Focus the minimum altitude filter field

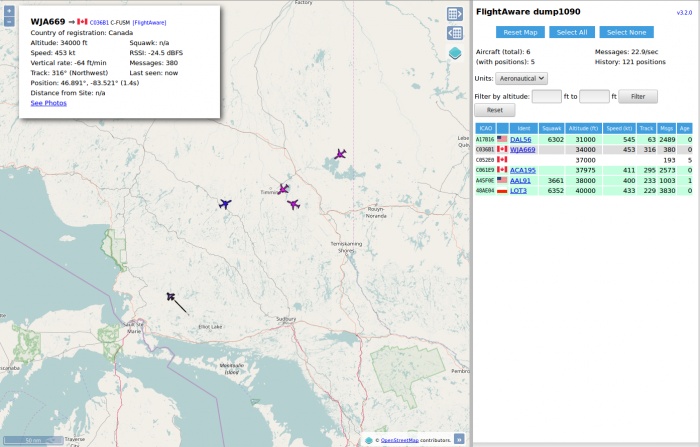click(547, 96)
